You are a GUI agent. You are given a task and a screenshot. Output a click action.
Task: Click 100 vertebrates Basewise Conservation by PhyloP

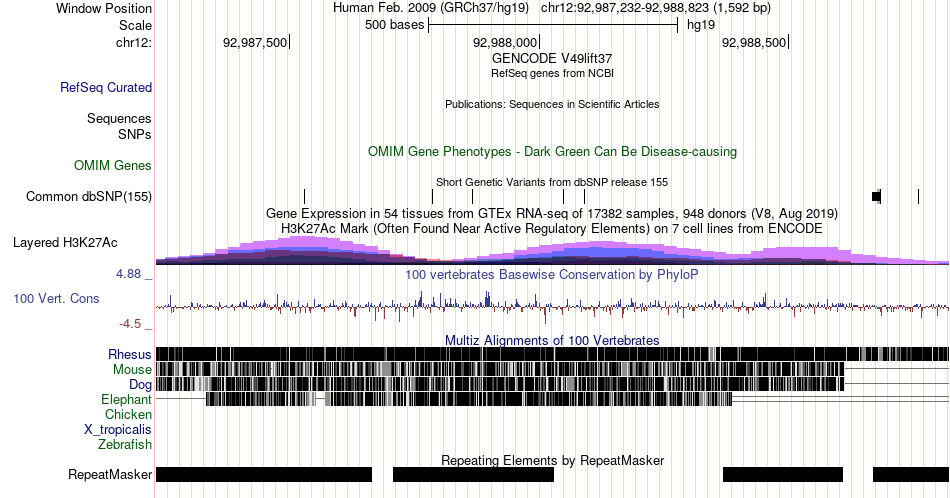[552, 274]
